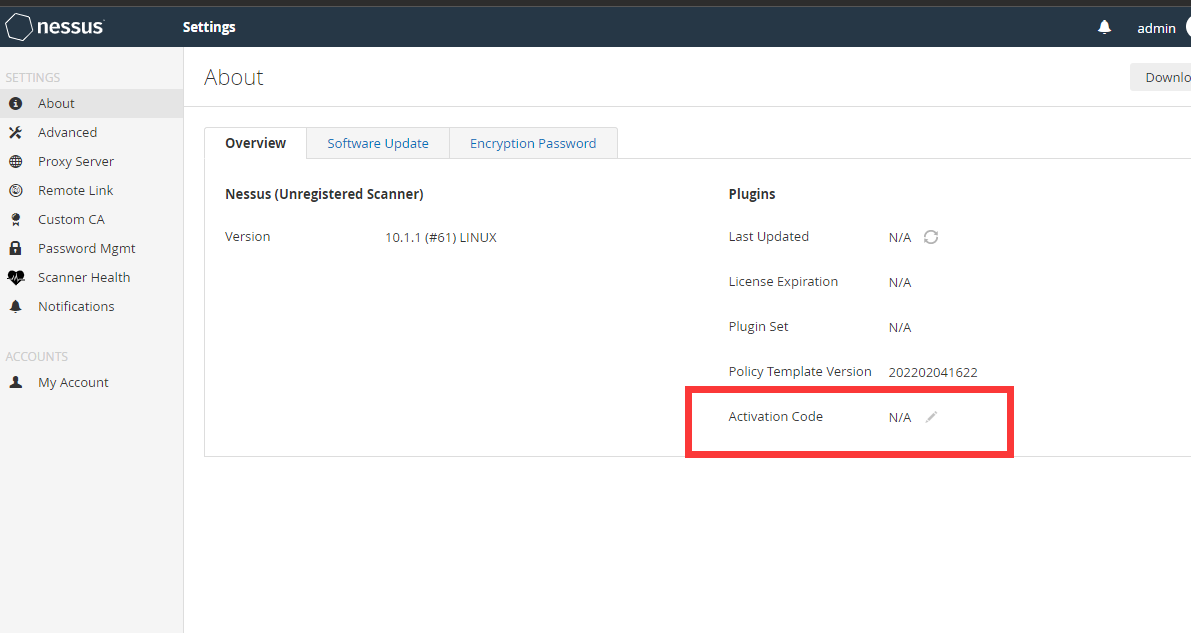Click the Notifications bell icon in sidebar
This screenshot has width=1191, height=633.
15,306
